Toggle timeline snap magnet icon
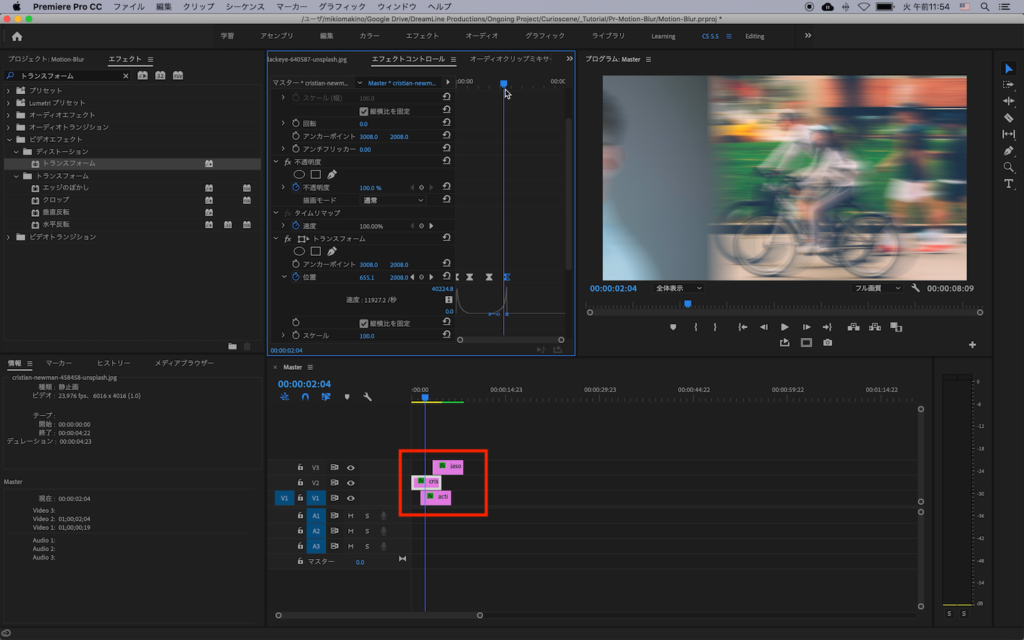The height and width of the screenshot is (640, 1024). tap(305, 397)
